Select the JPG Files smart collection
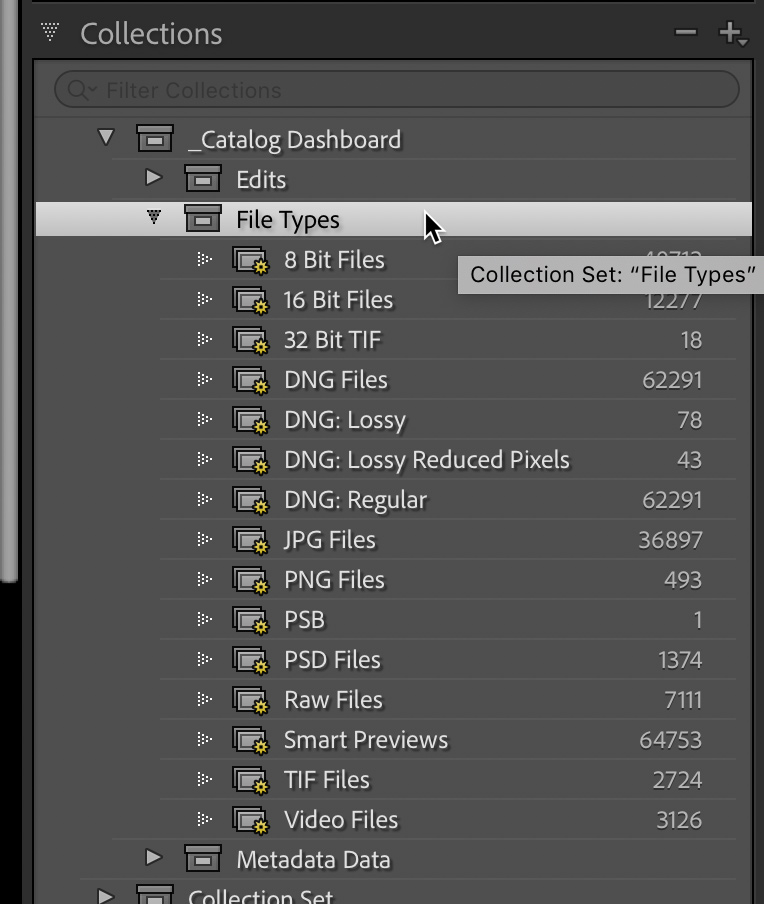This screenshot has width=764, height=904. [x=330, y=540]
